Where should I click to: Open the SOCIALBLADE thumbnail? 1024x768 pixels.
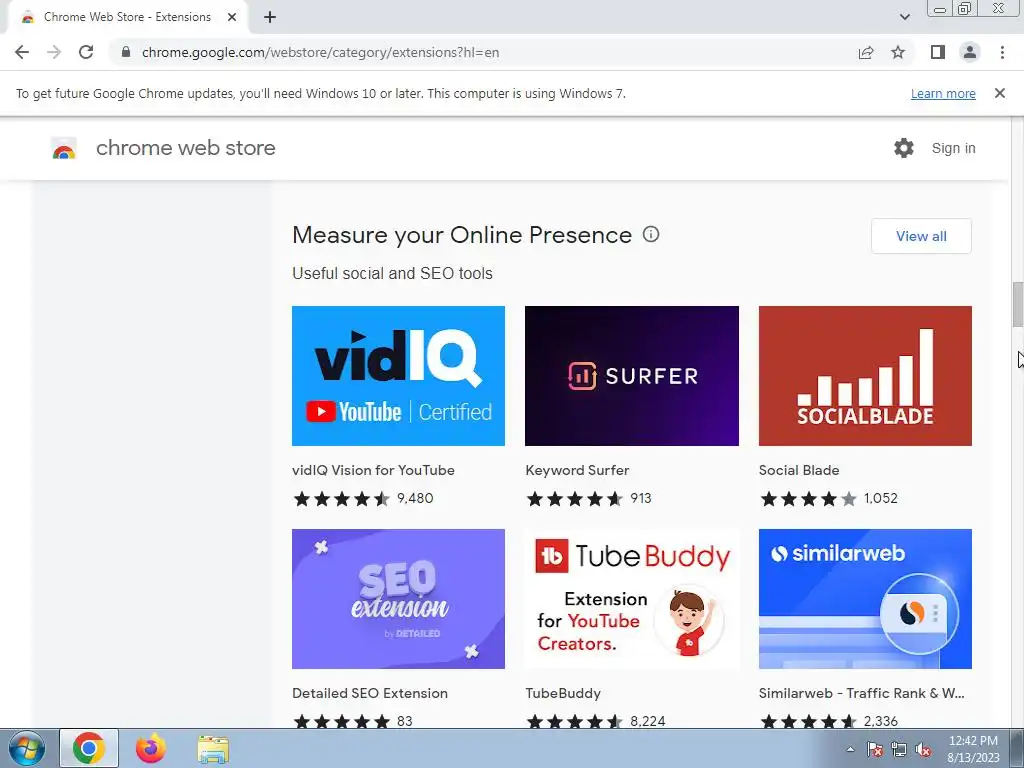pos(865,376)
